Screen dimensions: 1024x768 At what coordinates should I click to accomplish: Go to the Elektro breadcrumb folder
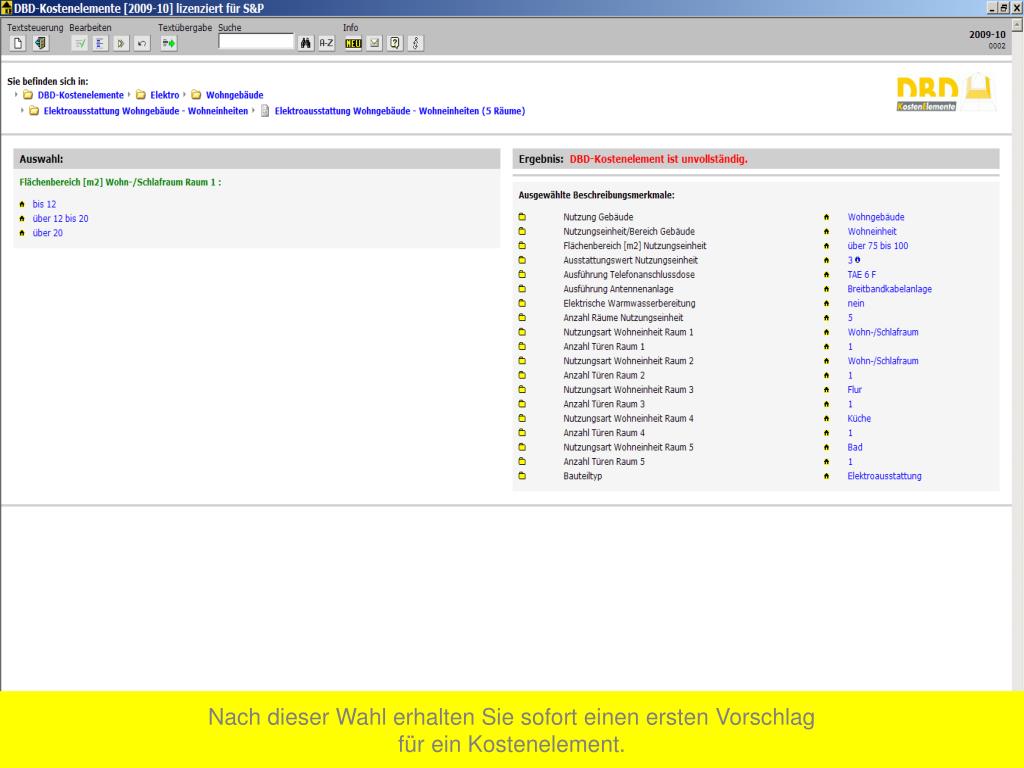164,95
